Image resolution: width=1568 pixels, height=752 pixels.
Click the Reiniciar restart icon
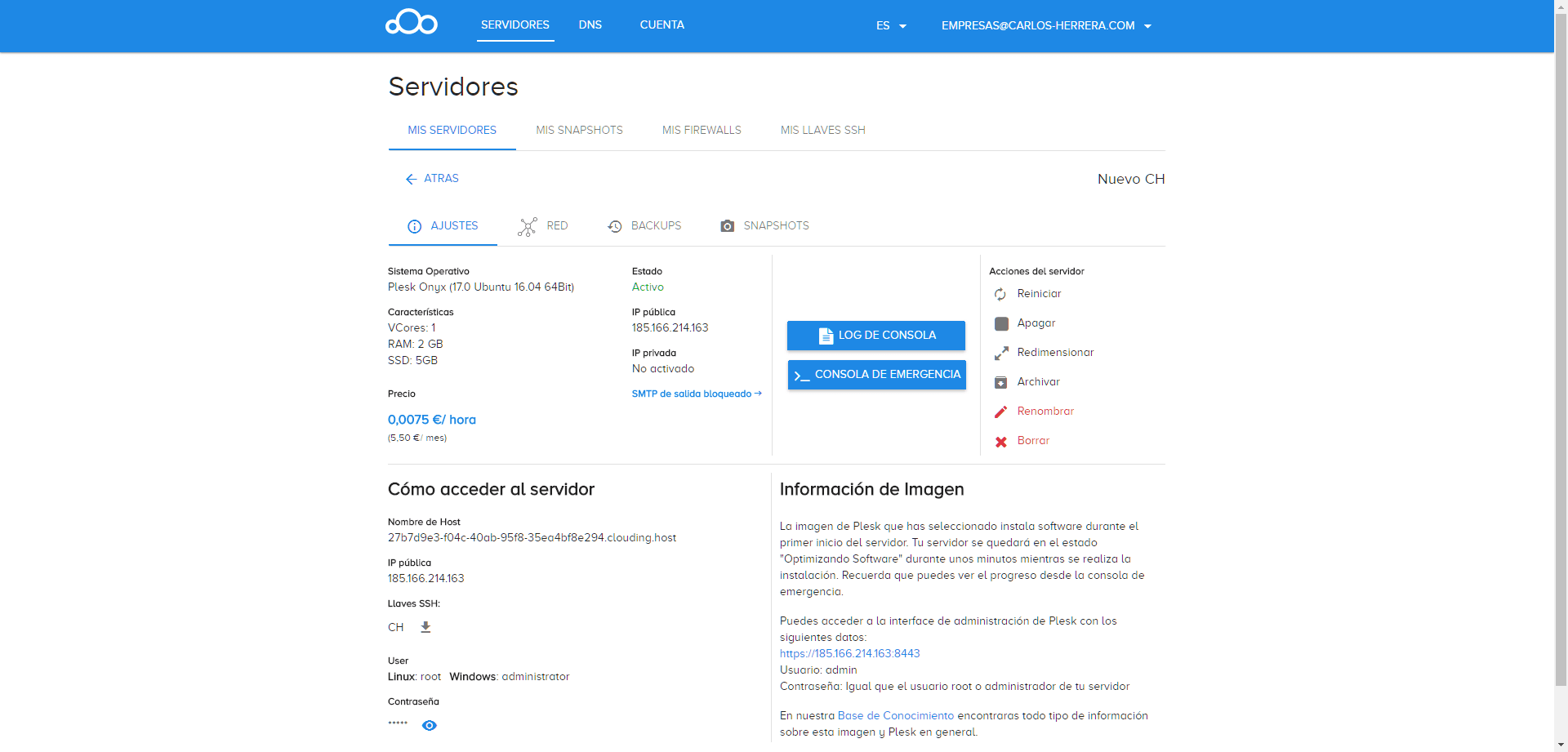[1000, 294]
